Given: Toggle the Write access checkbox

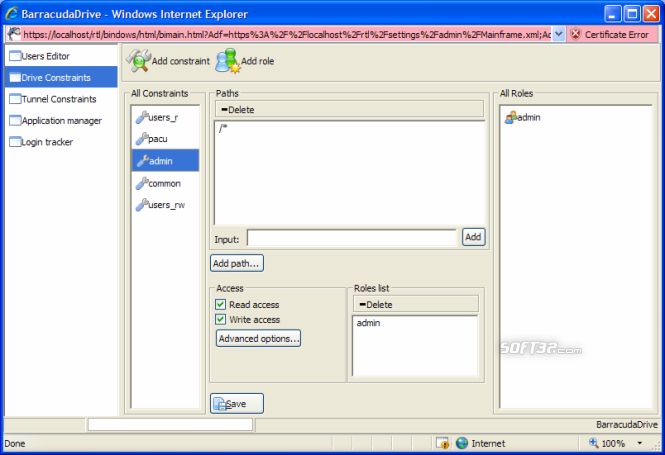Looking at the screenshot, I should (220, 319).
